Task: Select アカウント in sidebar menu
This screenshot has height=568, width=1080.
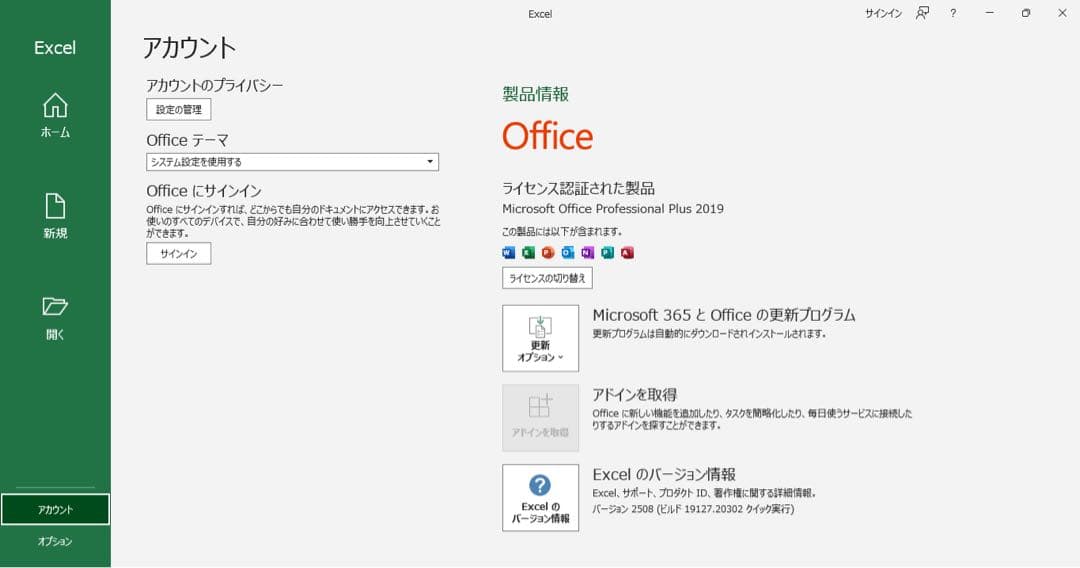Action: tap(55, 509)
